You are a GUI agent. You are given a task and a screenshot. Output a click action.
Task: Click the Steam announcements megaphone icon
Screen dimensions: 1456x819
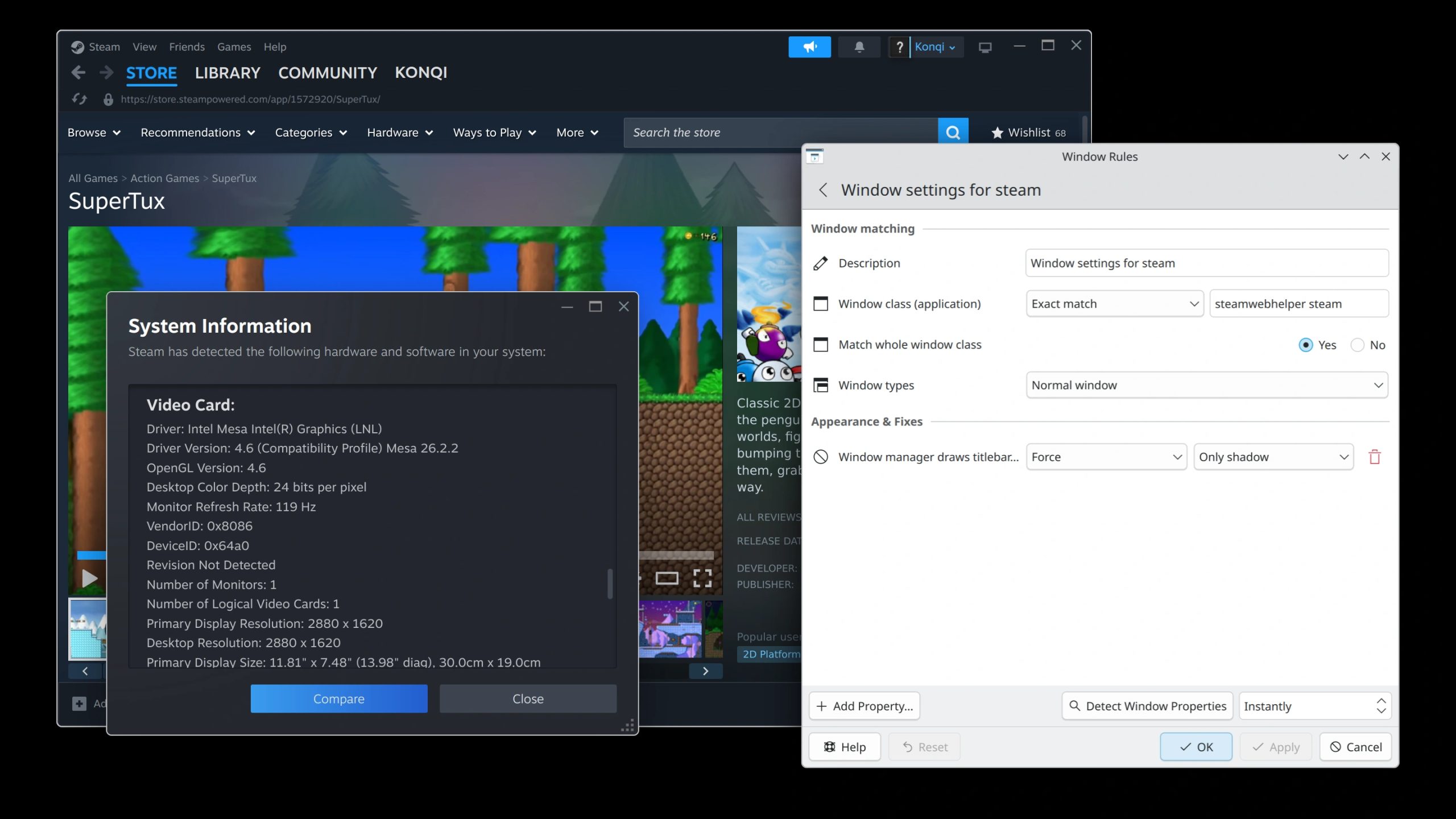tap(809, 47)
